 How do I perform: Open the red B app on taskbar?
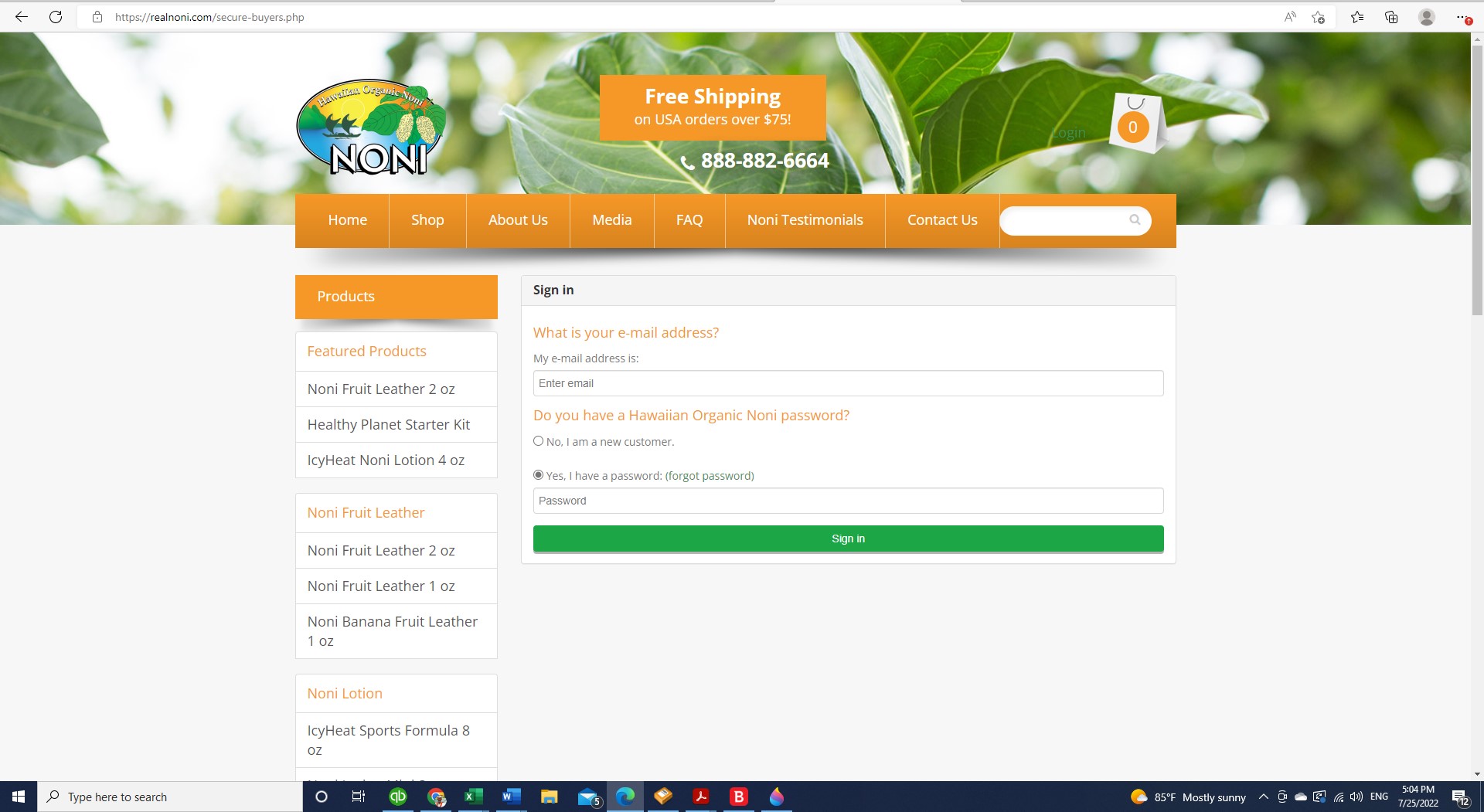[x=739, y=797]
